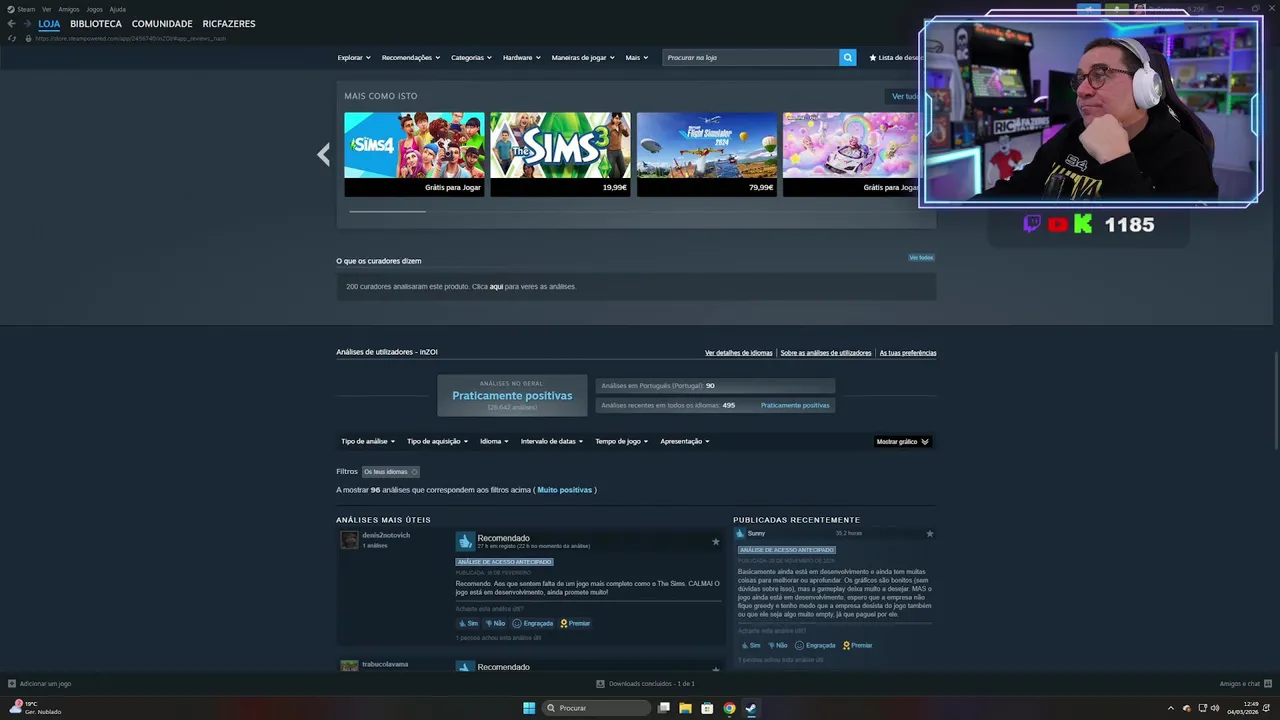Viewport: 1280px width, 720px height.
Task: Open the Ajuda menu
Action: (118, 9)
